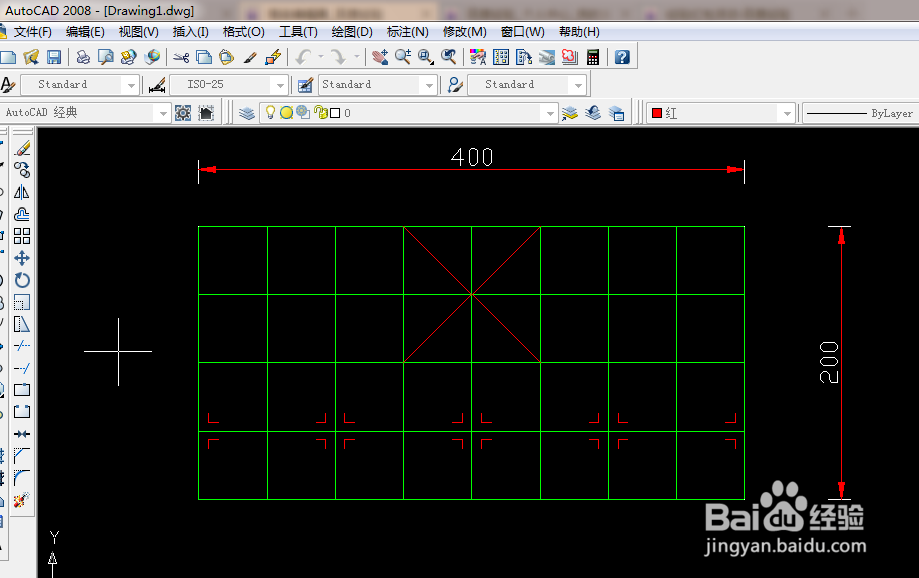Open the redo history dropdown arrow
Image resolution: width=919 pixels, height=578 pixels.
tap(356, 57)
